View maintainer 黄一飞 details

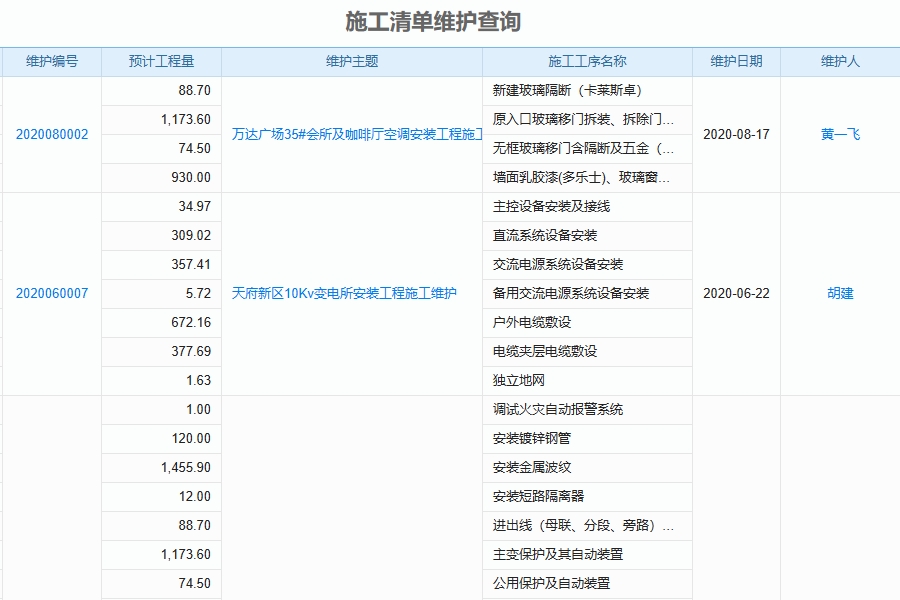[x=838, y=133]
